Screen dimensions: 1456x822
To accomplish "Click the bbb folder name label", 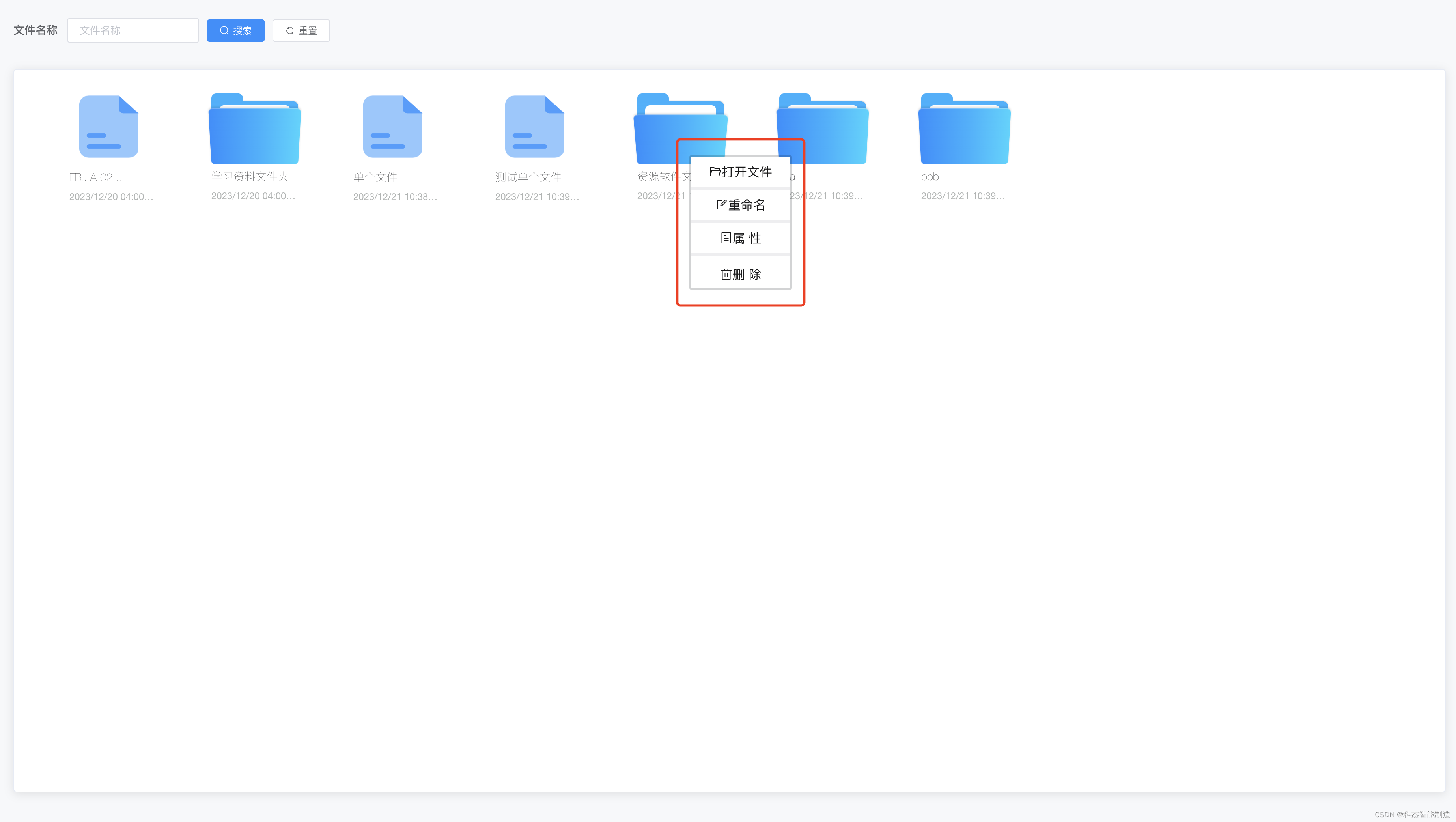I will tap(930, 177).
